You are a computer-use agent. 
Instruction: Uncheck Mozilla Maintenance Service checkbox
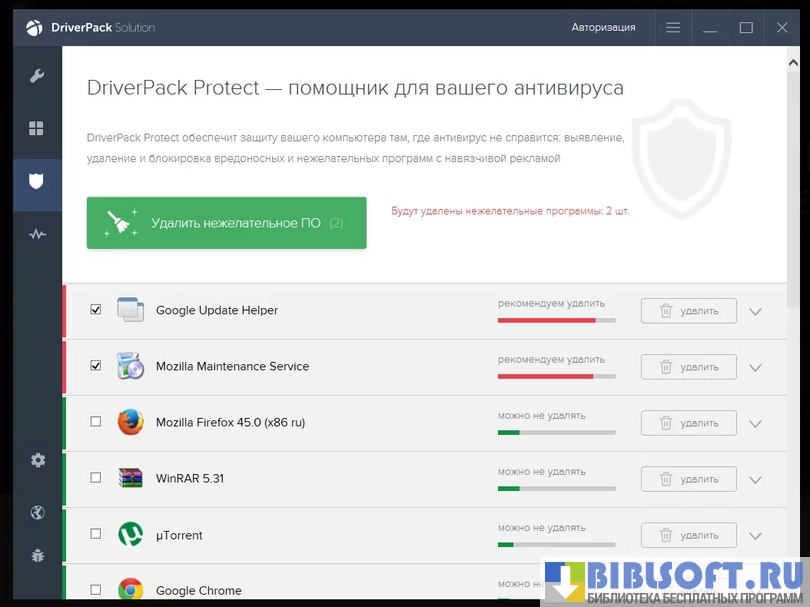(96, 366)
